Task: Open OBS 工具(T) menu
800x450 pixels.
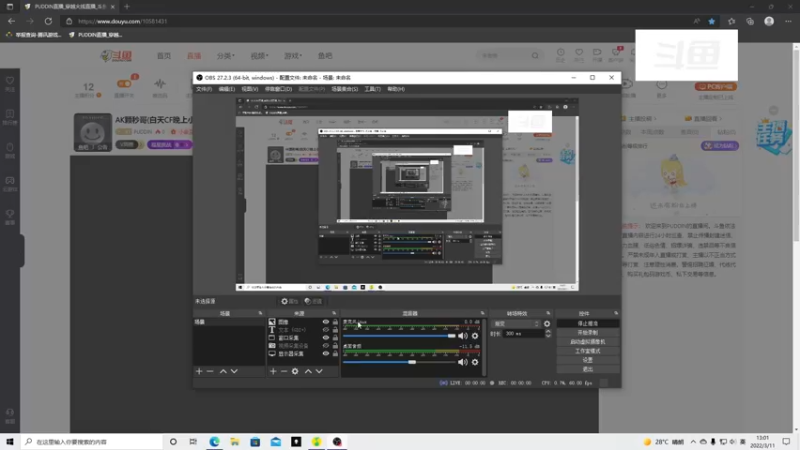Action: coord(372,89)
